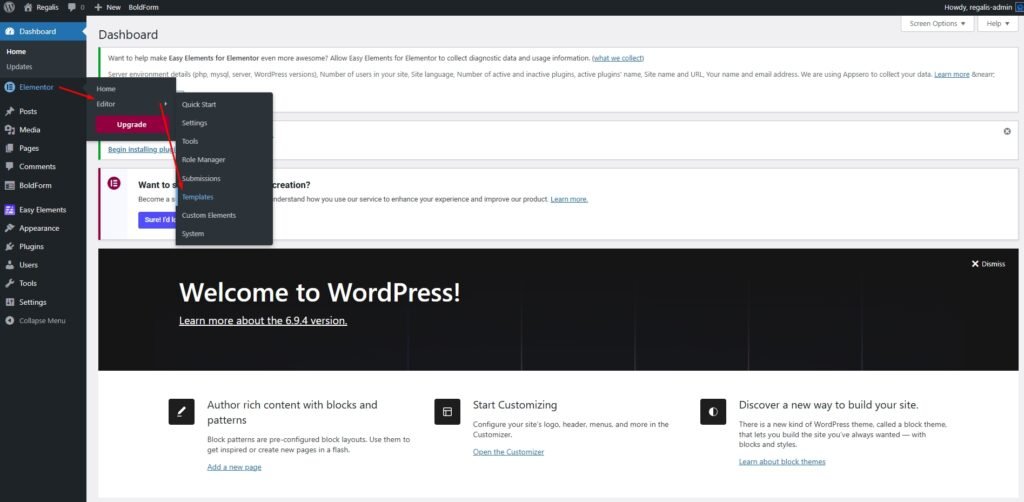This screenshot has height=502, width=1024.
Task: Open the Customizer link
Action: (x=508, y=452)
